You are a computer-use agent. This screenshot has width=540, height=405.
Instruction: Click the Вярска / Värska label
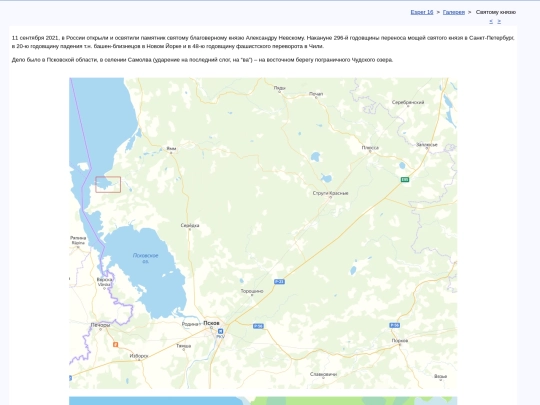104,282
